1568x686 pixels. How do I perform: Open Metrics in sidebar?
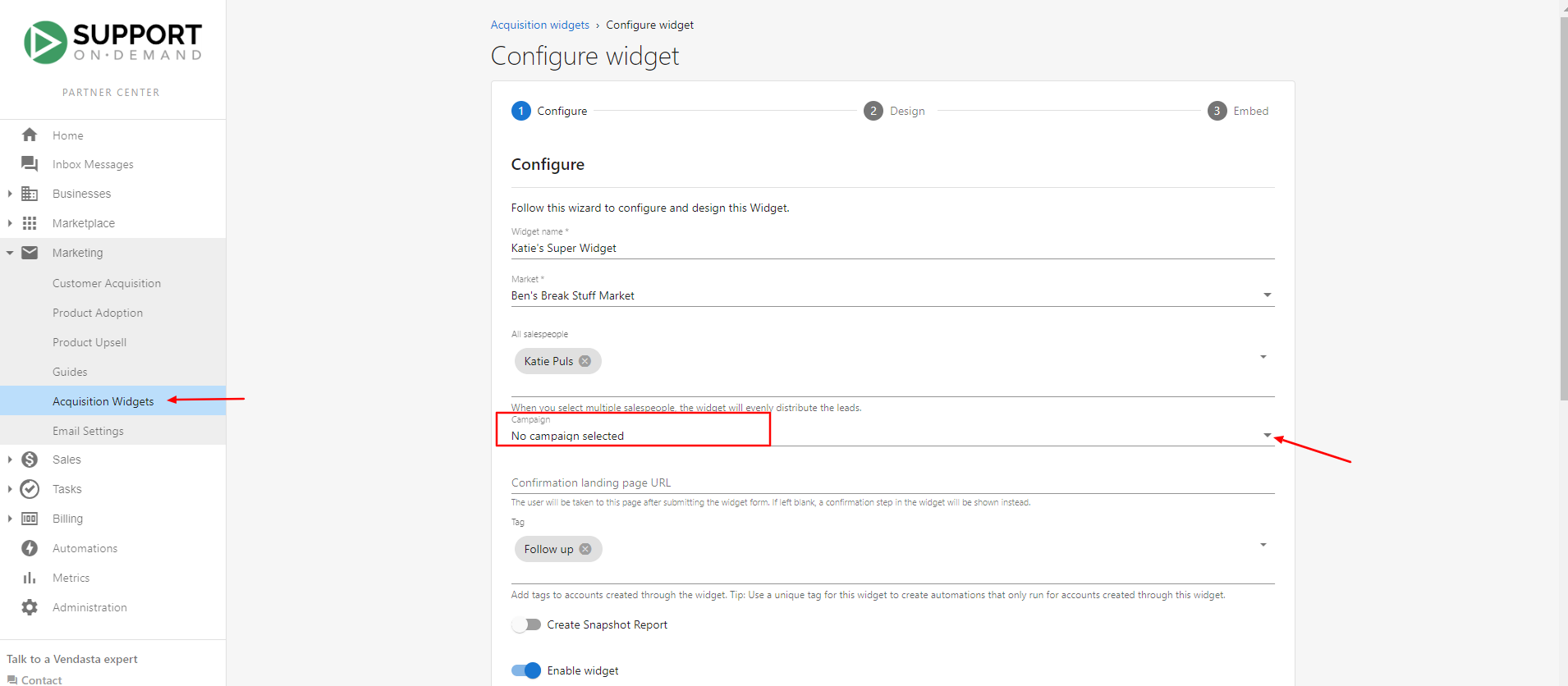(x=71, y=578)
